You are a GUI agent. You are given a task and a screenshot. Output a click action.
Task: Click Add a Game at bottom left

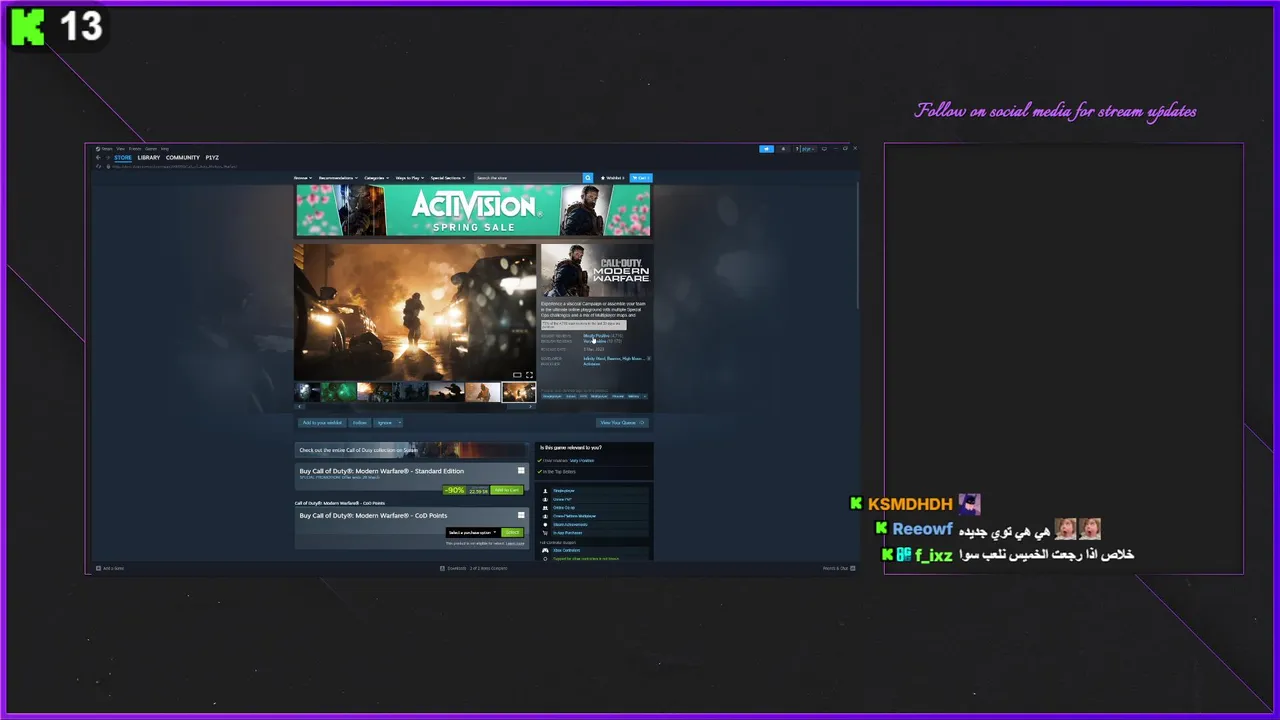tap(110, 568)
